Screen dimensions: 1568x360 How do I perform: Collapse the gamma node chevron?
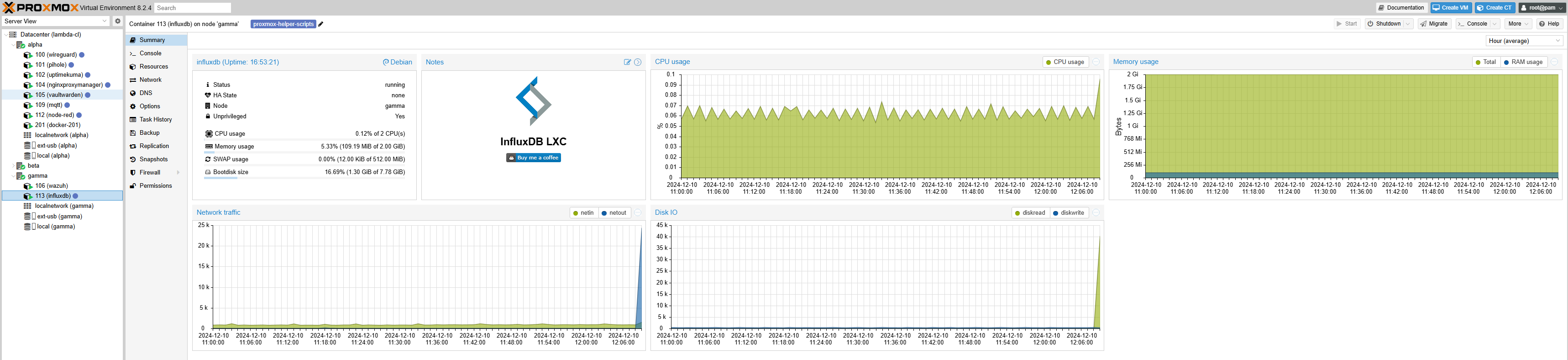point(13,176)
